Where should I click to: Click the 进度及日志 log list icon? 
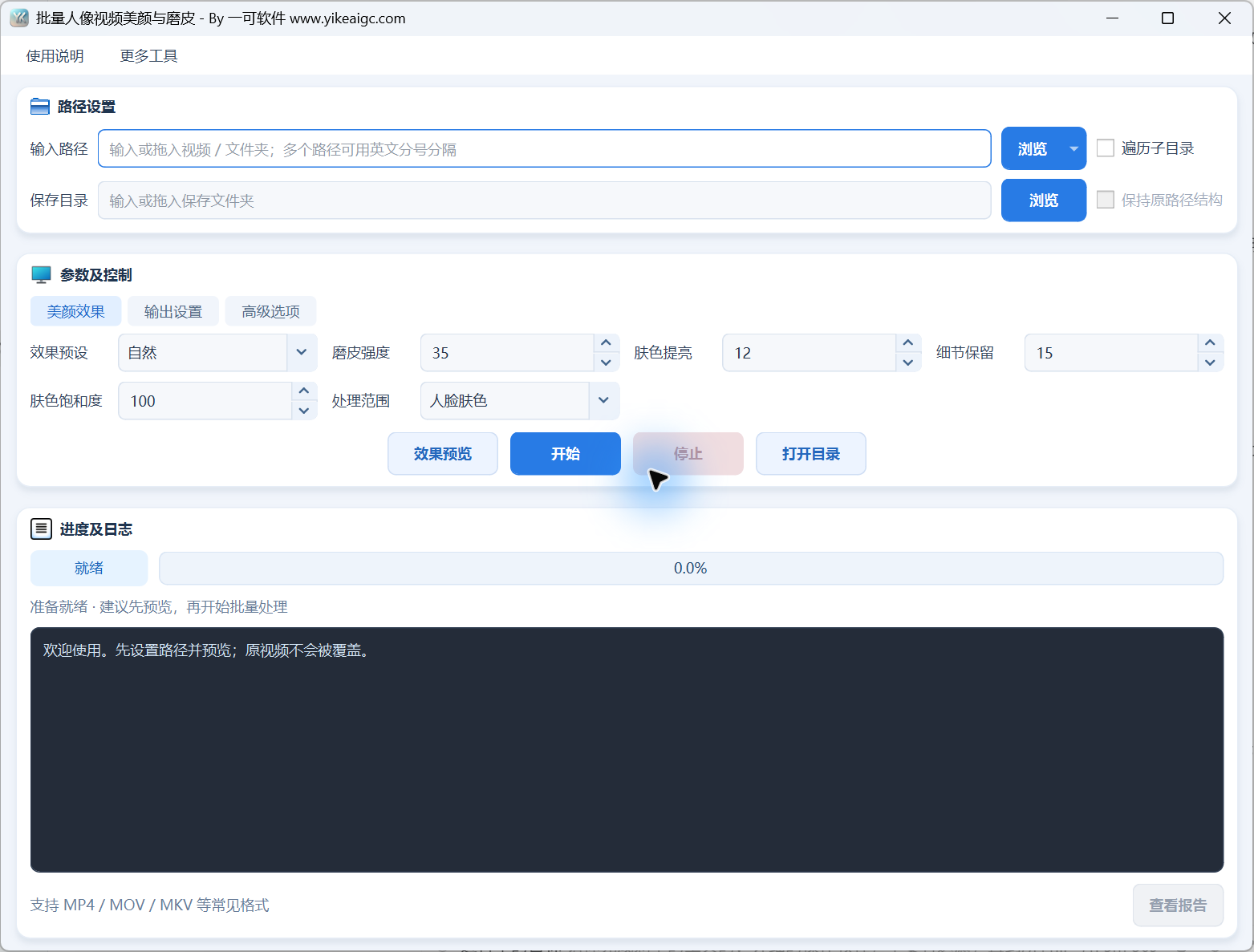(41, 529)
